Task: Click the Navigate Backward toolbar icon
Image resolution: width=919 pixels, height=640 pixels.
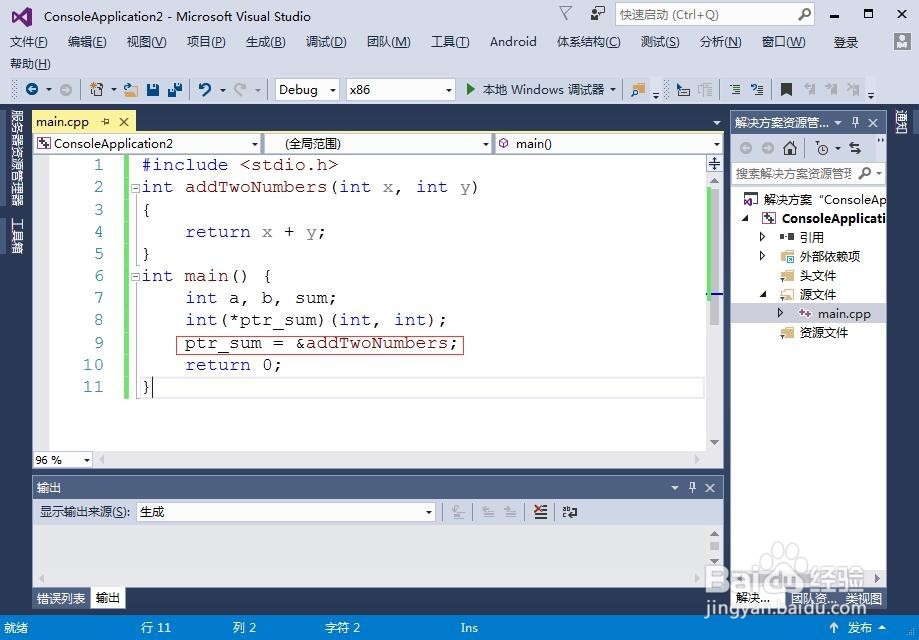Action: pyautogui.click(x=32, y=90)
